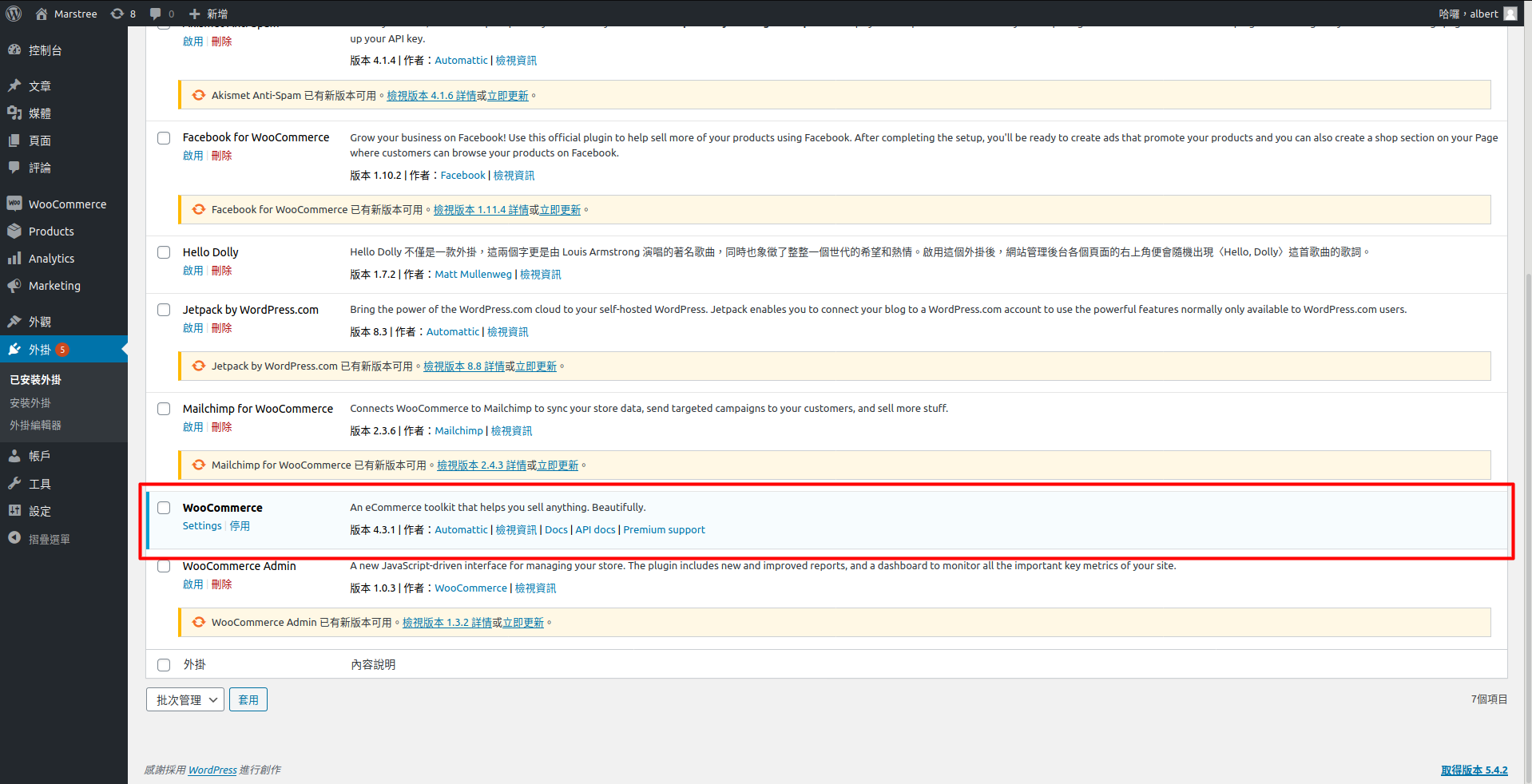Open Products via its box icon

(14, 231)
